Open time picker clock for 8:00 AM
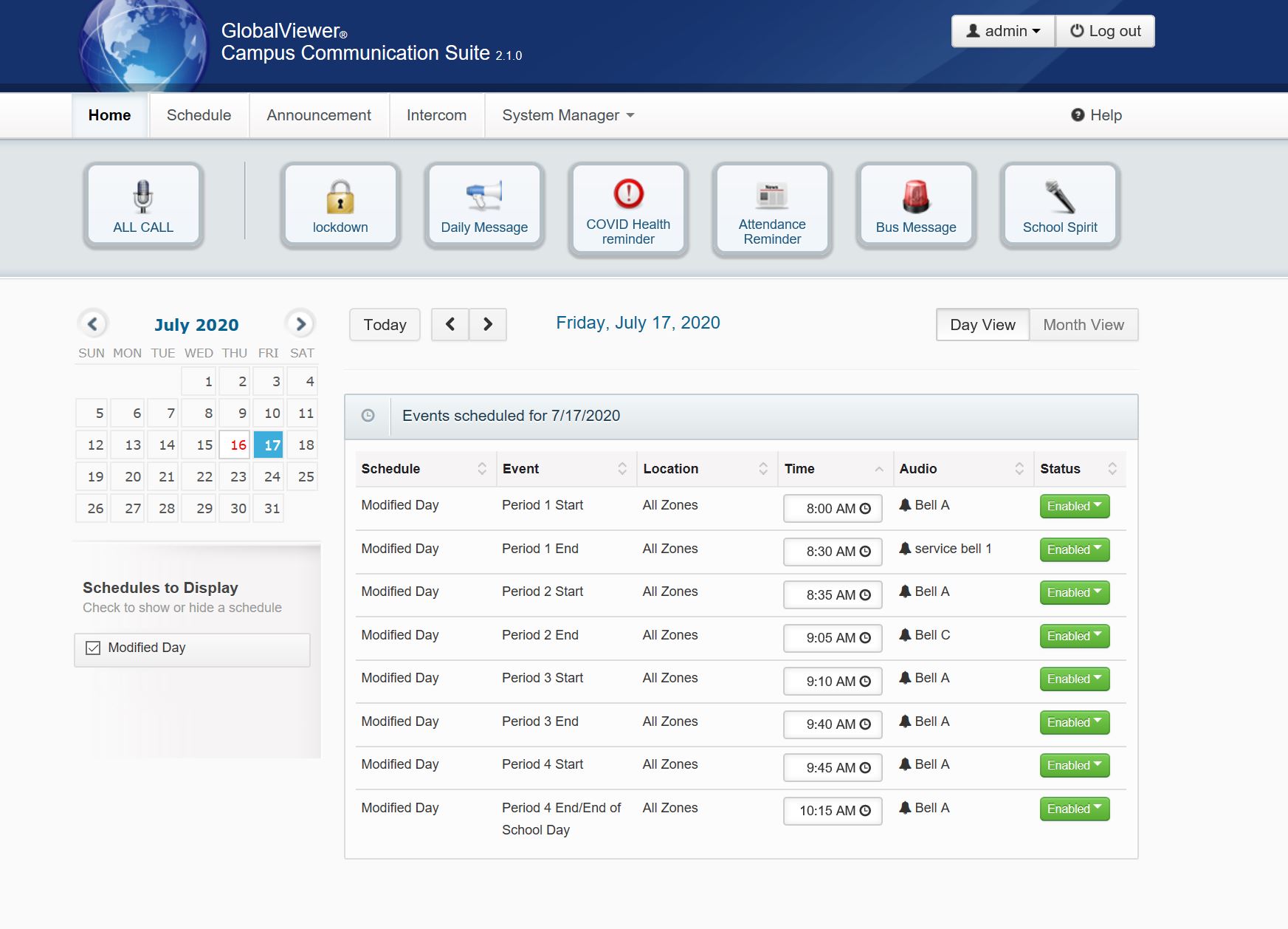The image size is (1288, 929). [x=866, y=509]
